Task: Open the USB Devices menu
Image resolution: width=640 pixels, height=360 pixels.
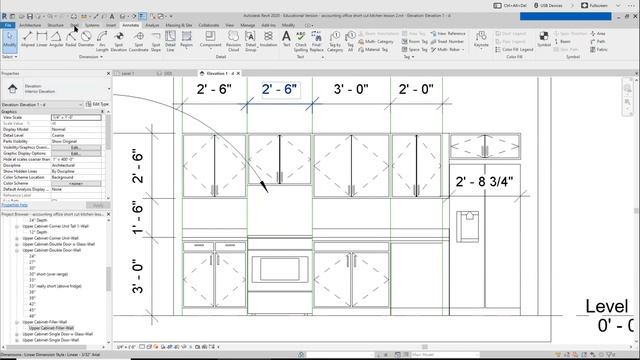Action: (548, 6)
